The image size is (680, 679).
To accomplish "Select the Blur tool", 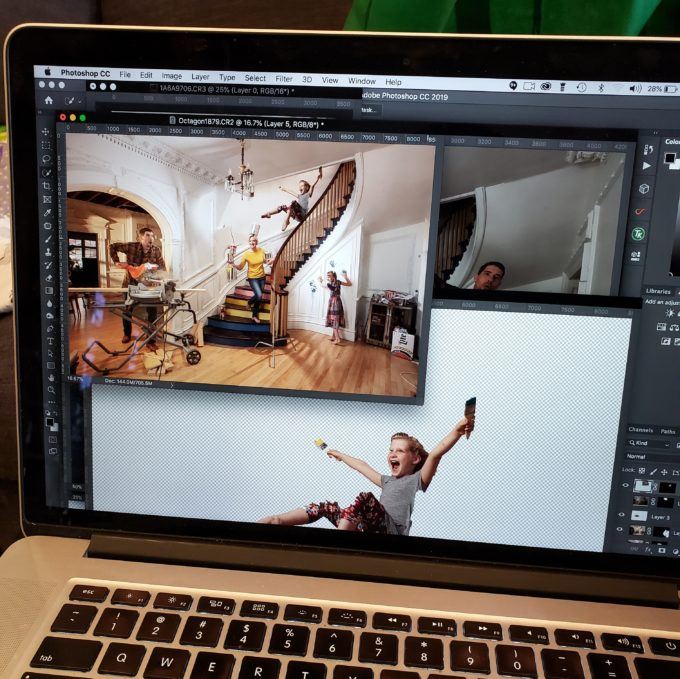I will pyautogui.click(x=49, y=303).
